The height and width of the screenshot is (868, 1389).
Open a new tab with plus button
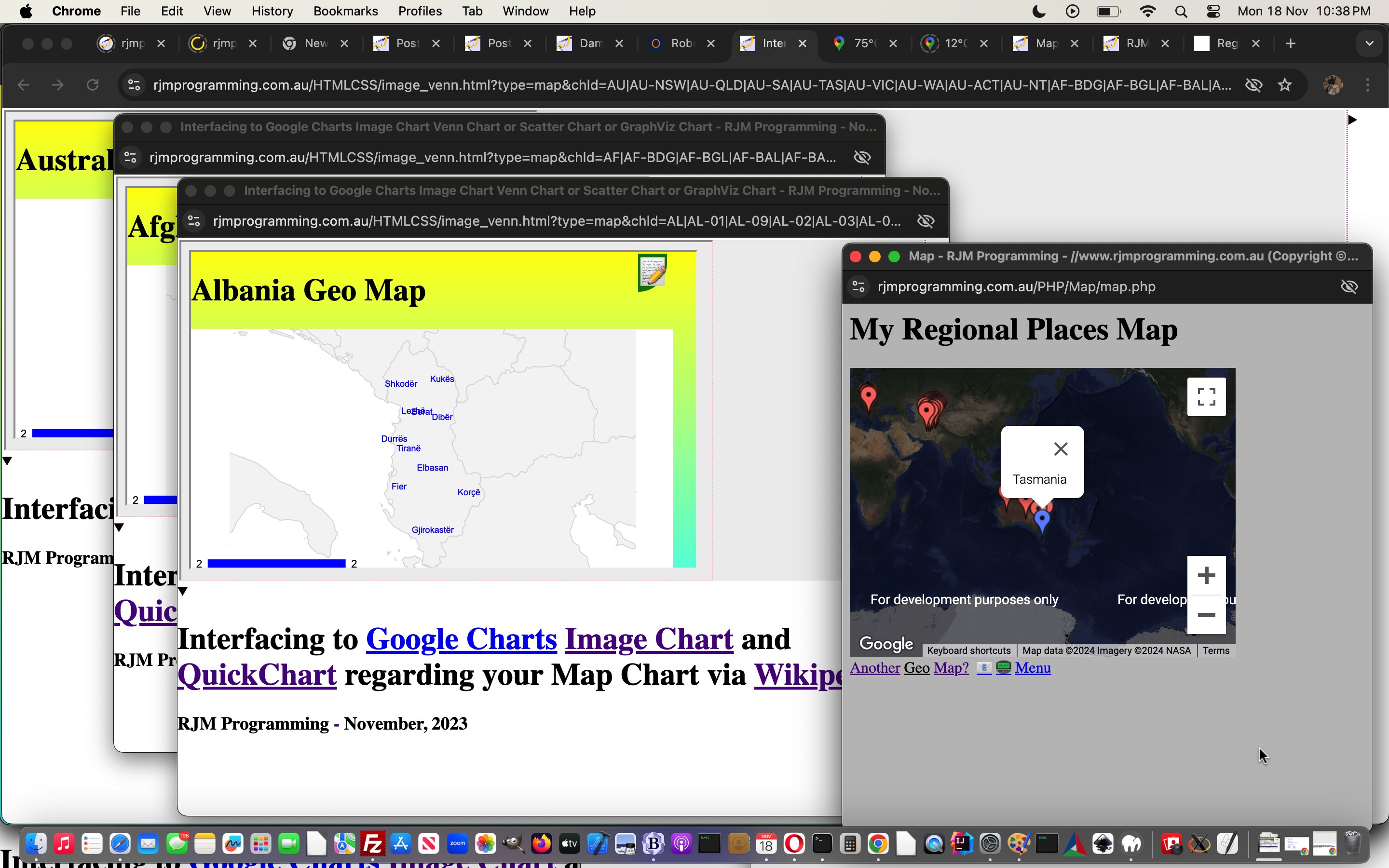[1290, 43]
